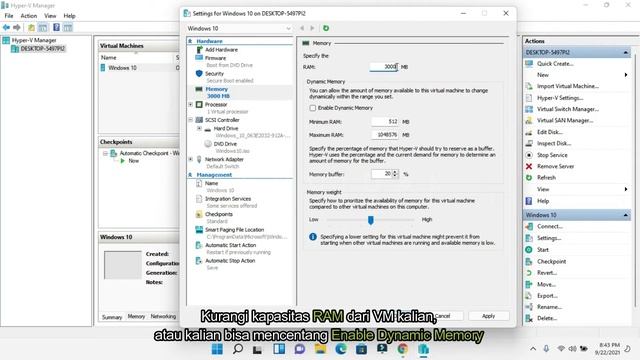Open Search from the taskbar

(238, 349)
